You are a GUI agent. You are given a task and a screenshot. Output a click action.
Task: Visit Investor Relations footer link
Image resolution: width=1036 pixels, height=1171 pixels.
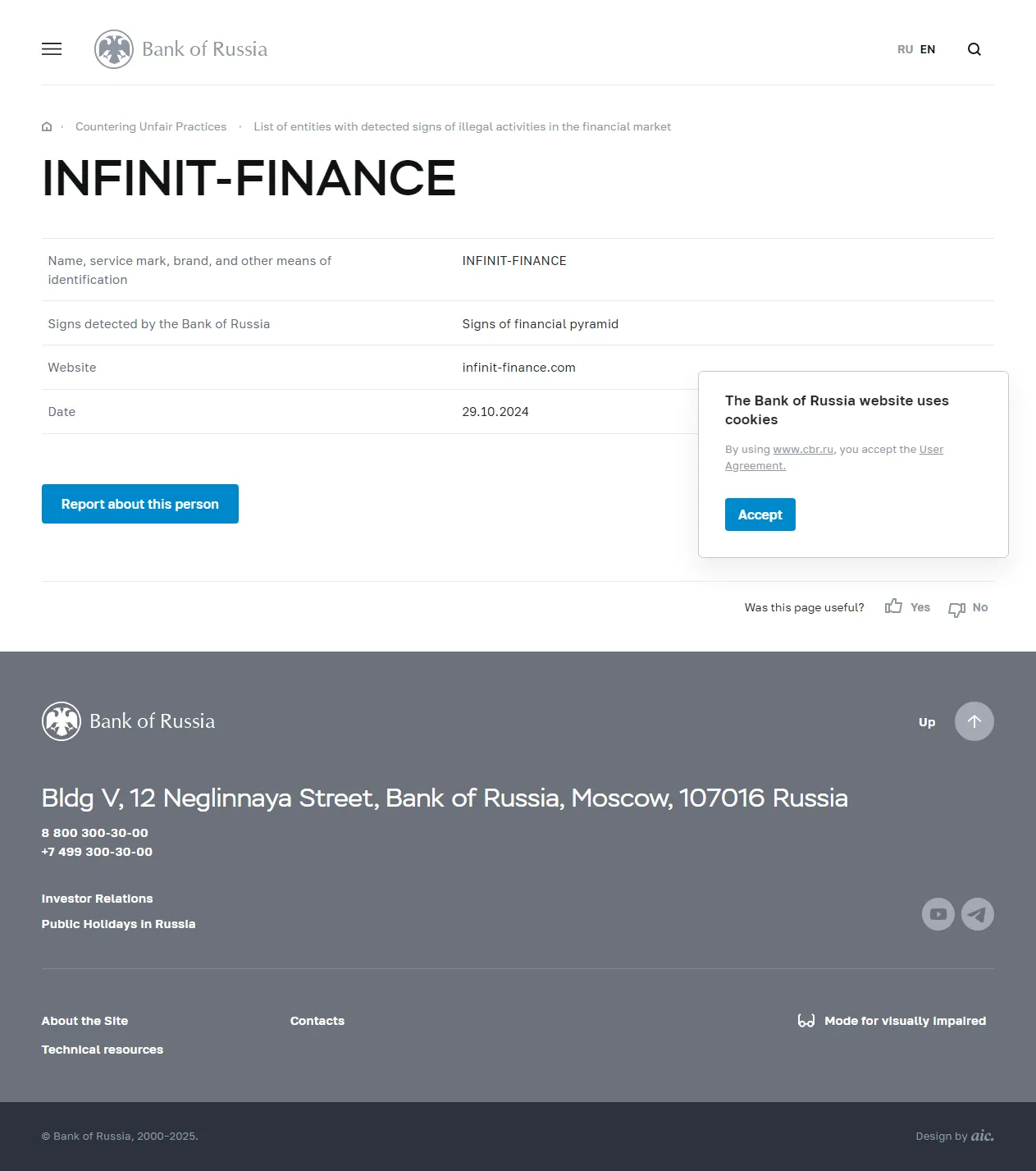[97, 899]
